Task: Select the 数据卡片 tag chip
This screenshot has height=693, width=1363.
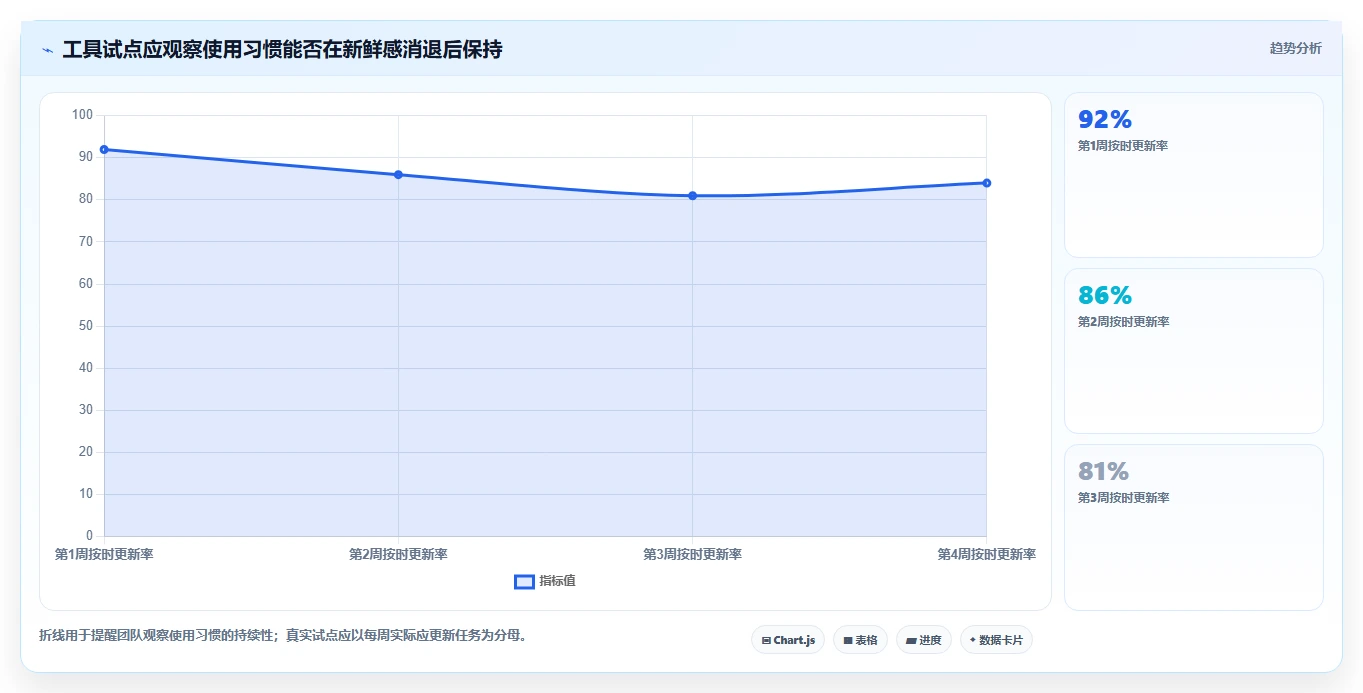Action: 996,640
